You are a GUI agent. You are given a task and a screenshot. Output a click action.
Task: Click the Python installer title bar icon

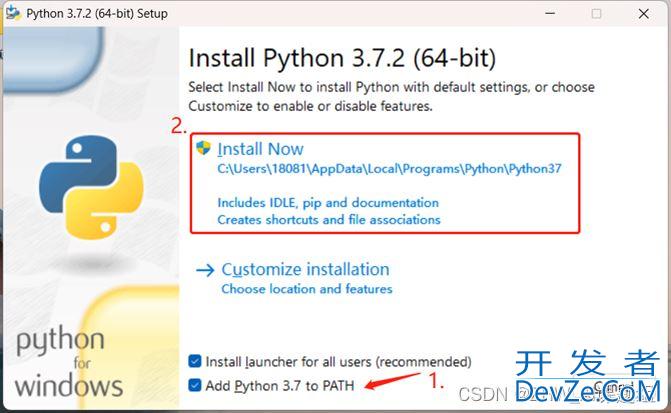13,13
